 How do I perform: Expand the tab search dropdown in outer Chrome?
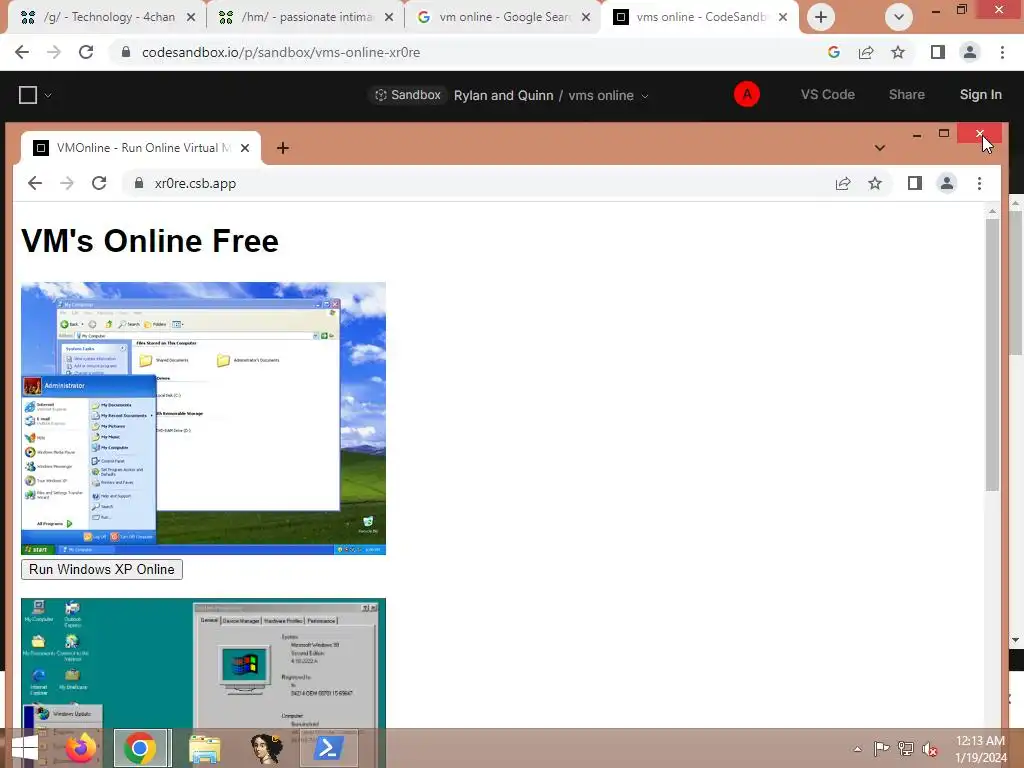coord(899,17)
